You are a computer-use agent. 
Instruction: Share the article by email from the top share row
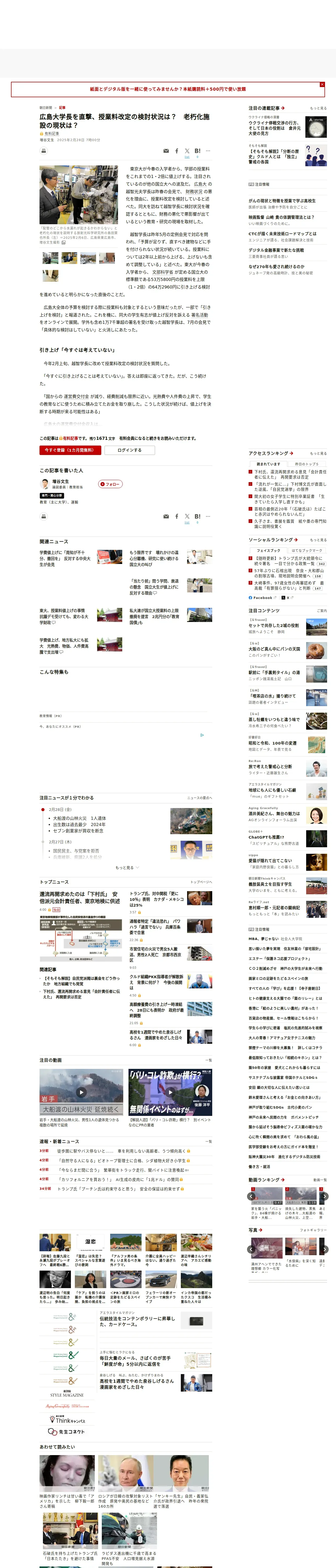tap(166, 151)
